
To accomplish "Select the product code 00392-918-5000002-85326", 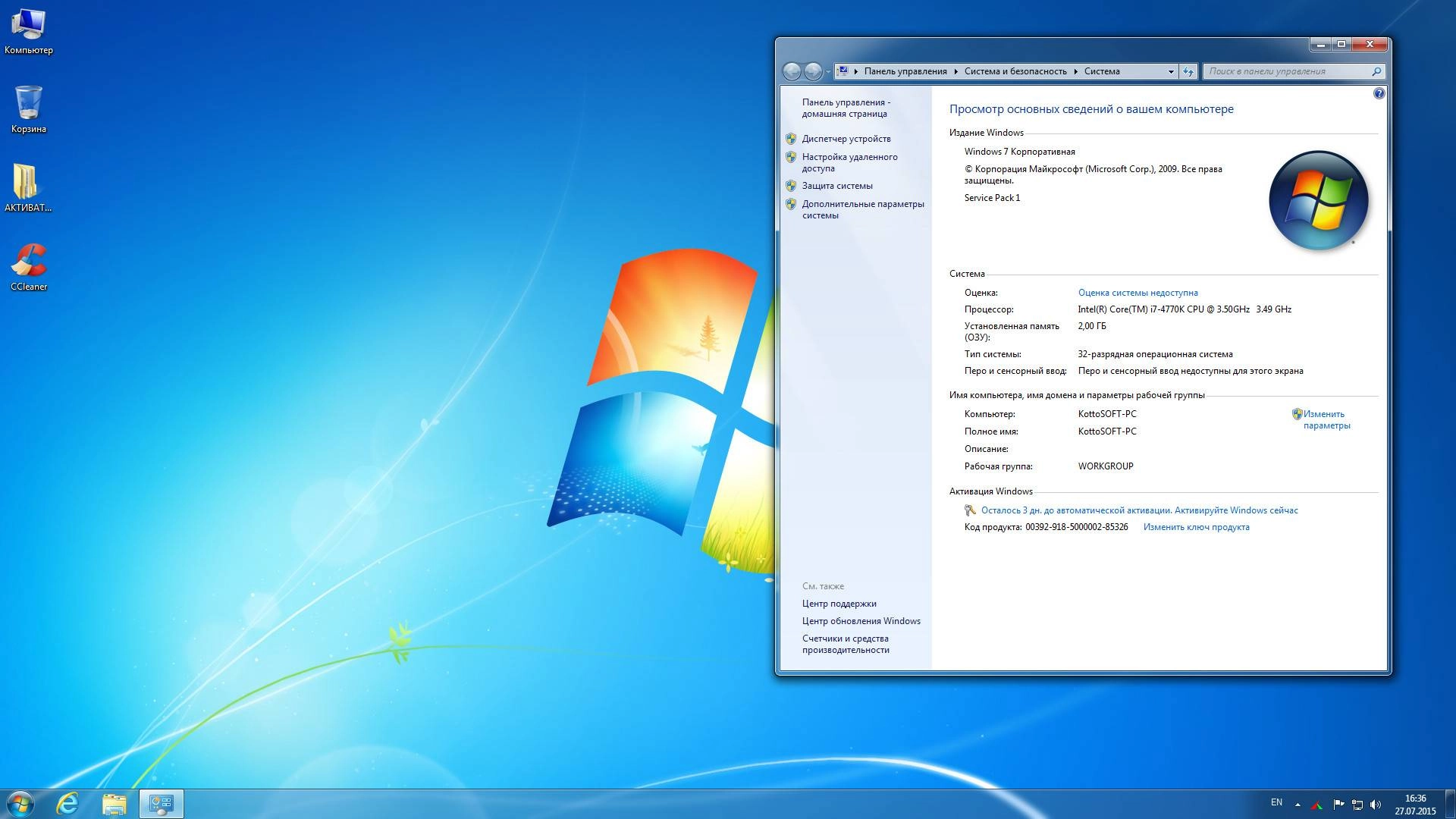I will (1076, 527).
